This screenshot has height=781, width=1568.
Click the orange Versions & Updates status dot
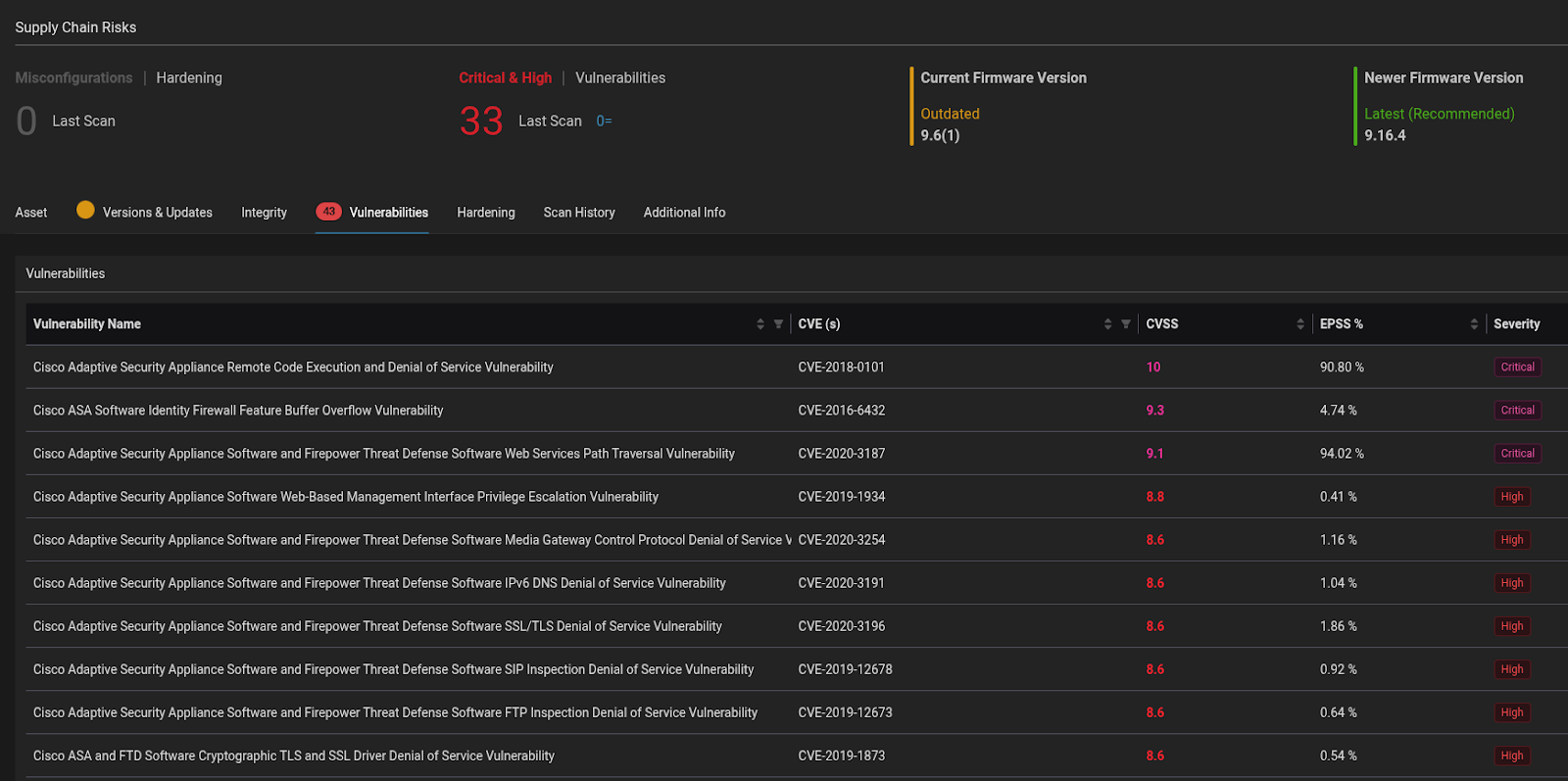point(85,210)
